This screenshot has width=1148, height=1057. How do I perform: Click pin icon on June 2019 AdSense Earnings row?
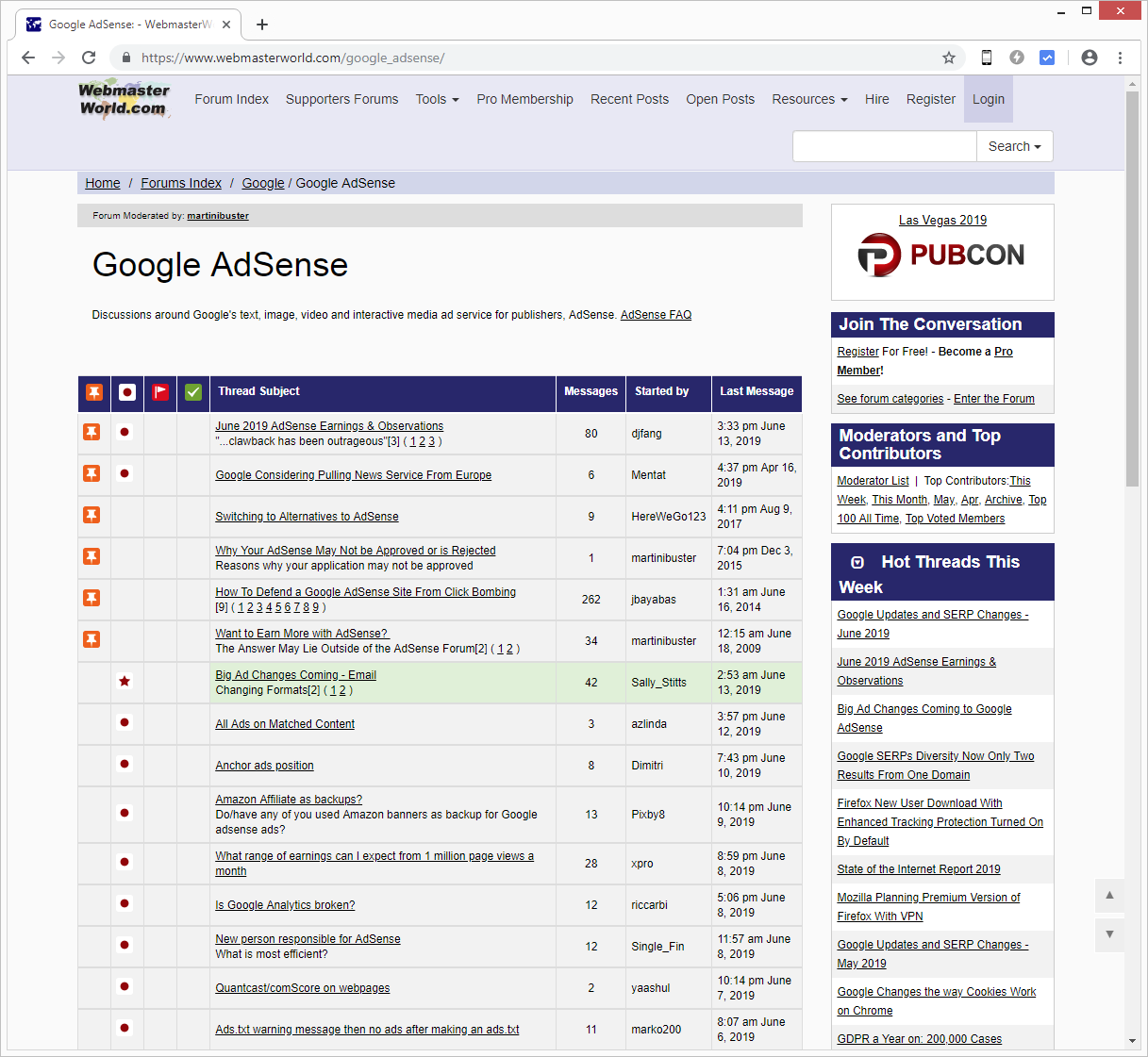(92, 432)
